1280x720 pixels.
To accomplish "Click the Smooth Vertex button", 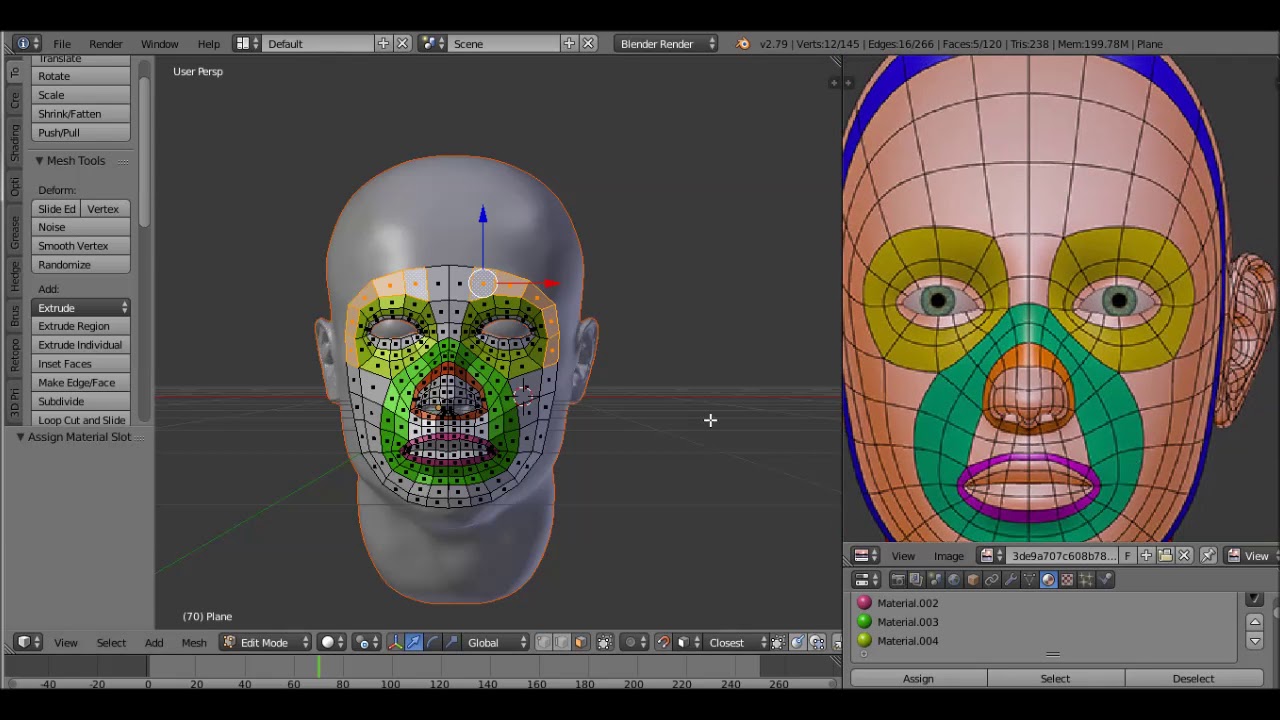I will [81, 246].
